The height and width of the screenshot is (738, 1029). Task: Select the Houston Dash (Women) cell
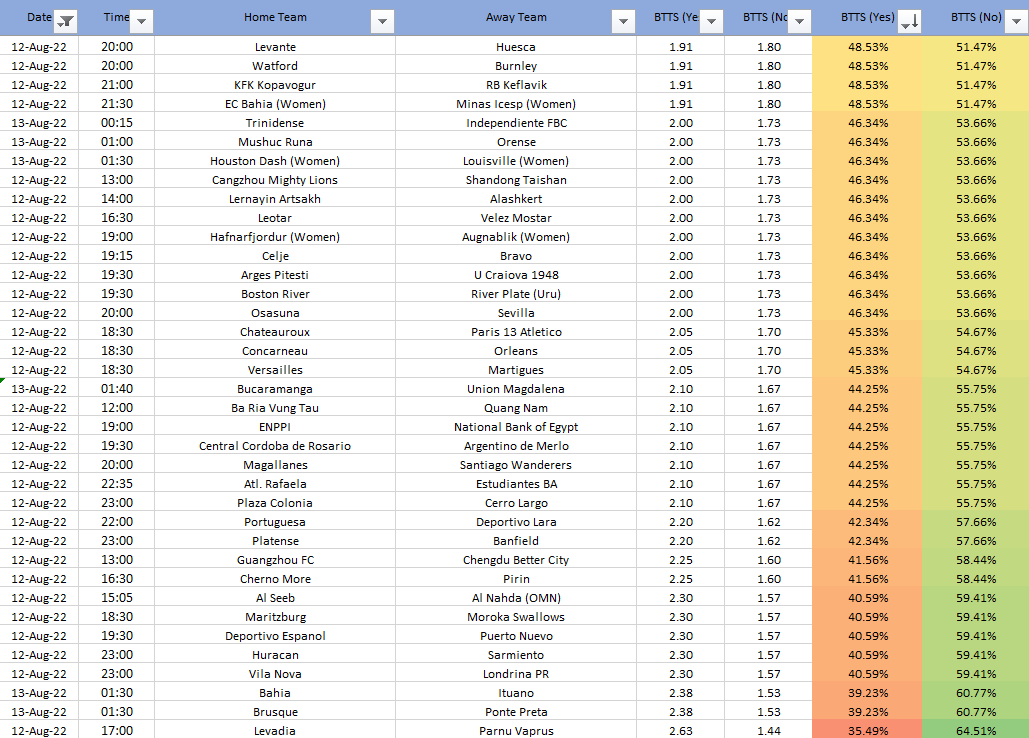pos(275,161)
